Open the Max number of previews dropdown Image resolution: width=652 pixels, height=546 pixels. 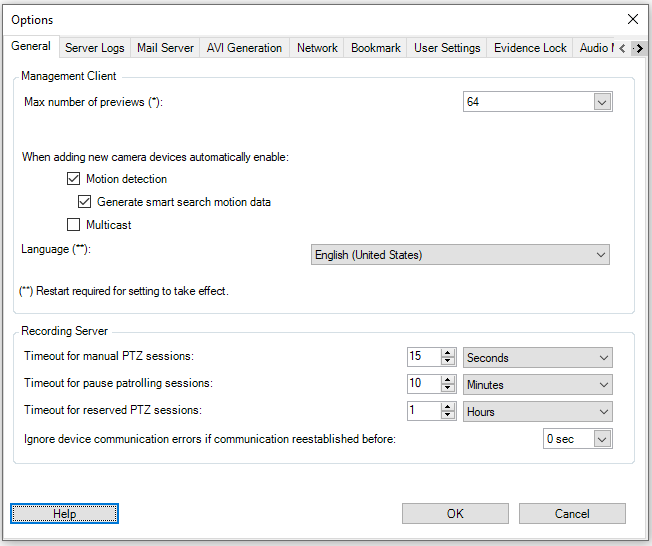click(x=601, y=102)
